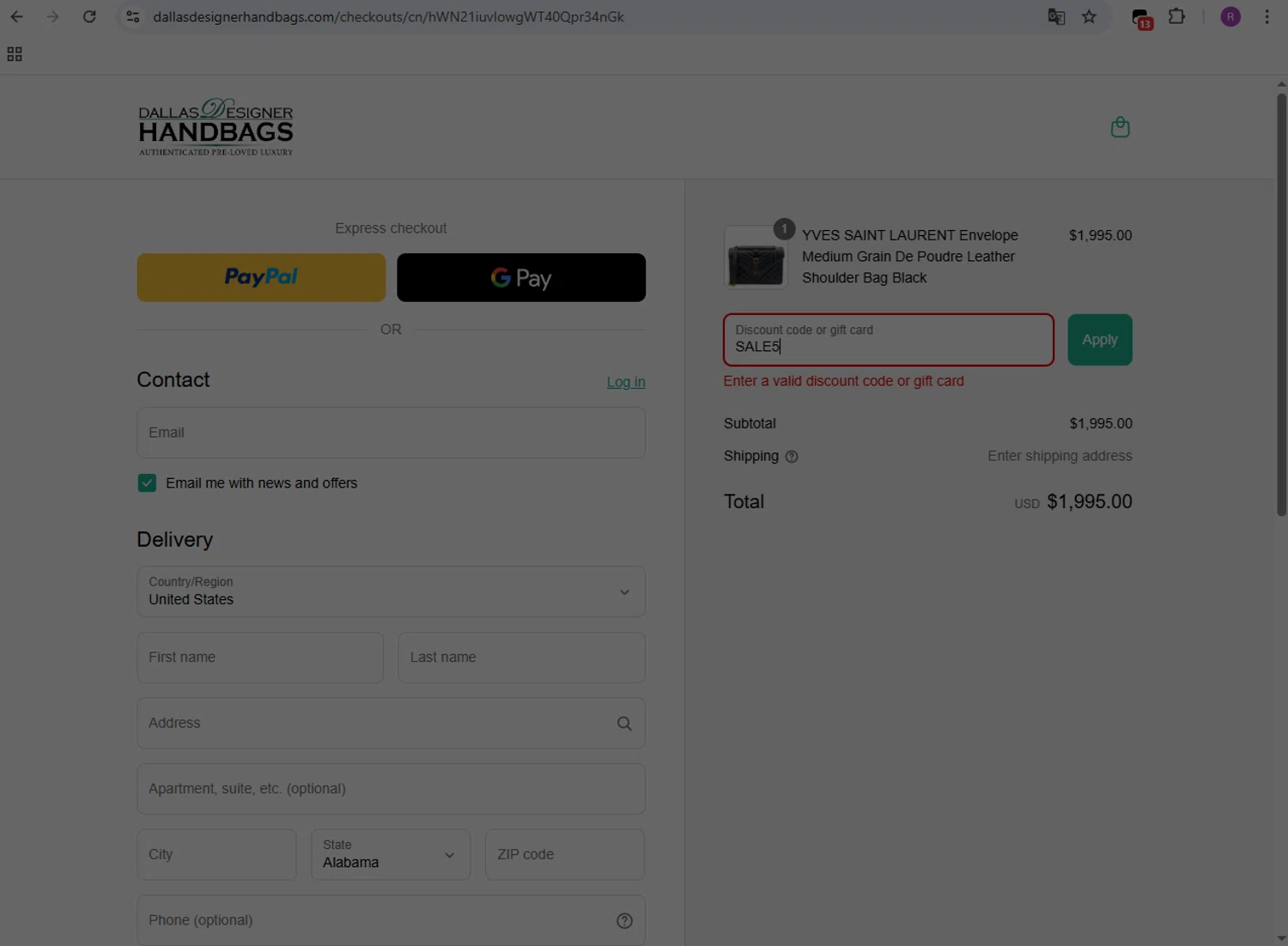Follow the Log in link
The width and height of the screenshot is (1288, 946).
(x=626, y=382)
